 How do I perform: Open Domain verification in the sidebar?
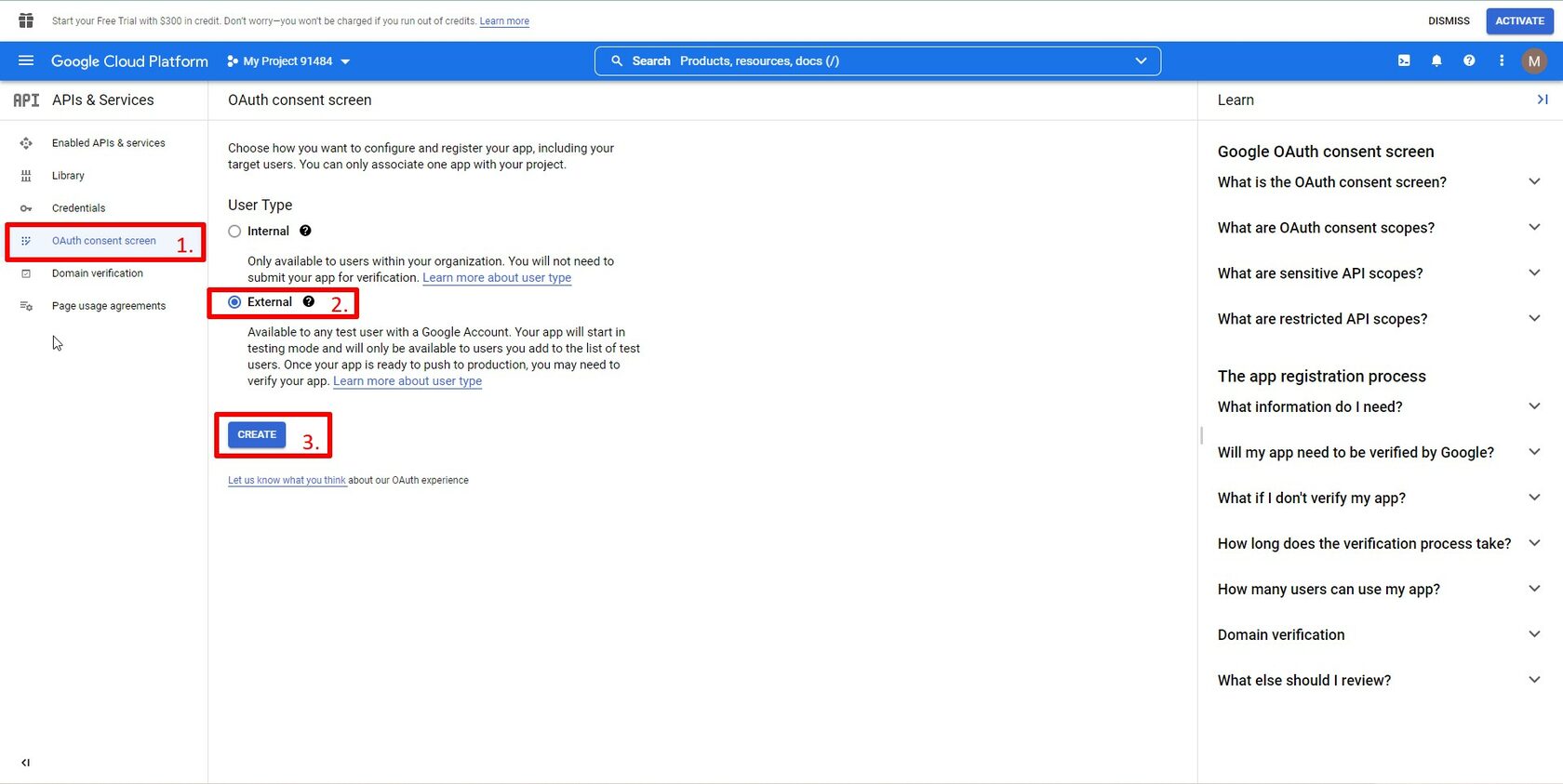click(98, 273)
